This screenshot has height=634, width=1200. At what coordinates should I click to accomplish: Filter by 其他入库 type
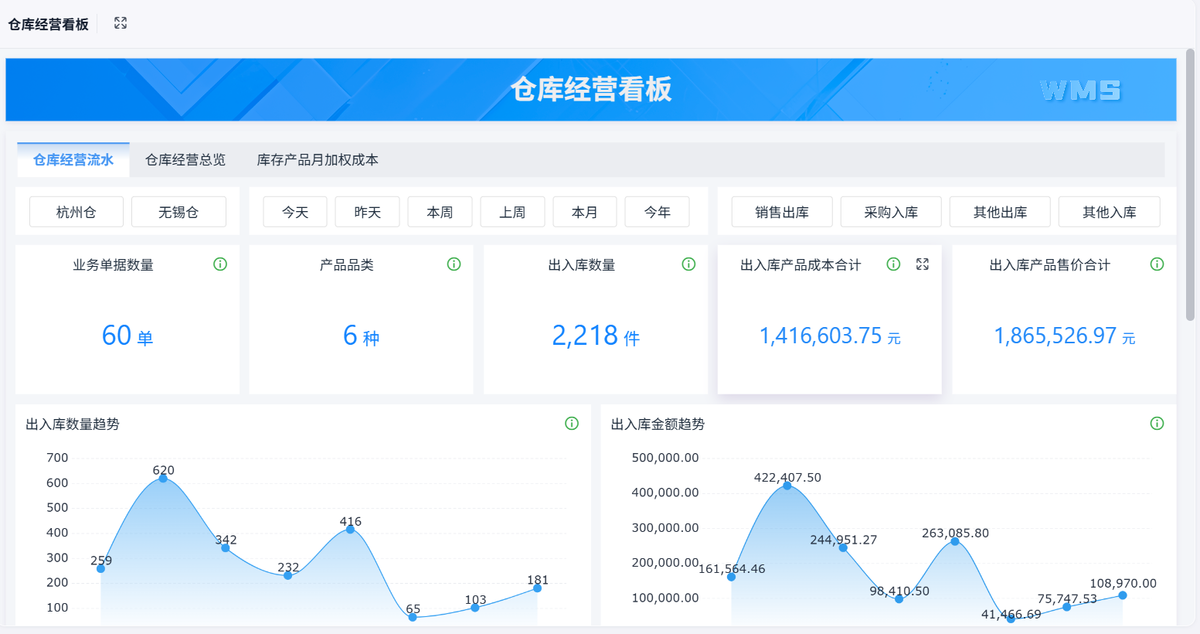[x=1110, y=212]
